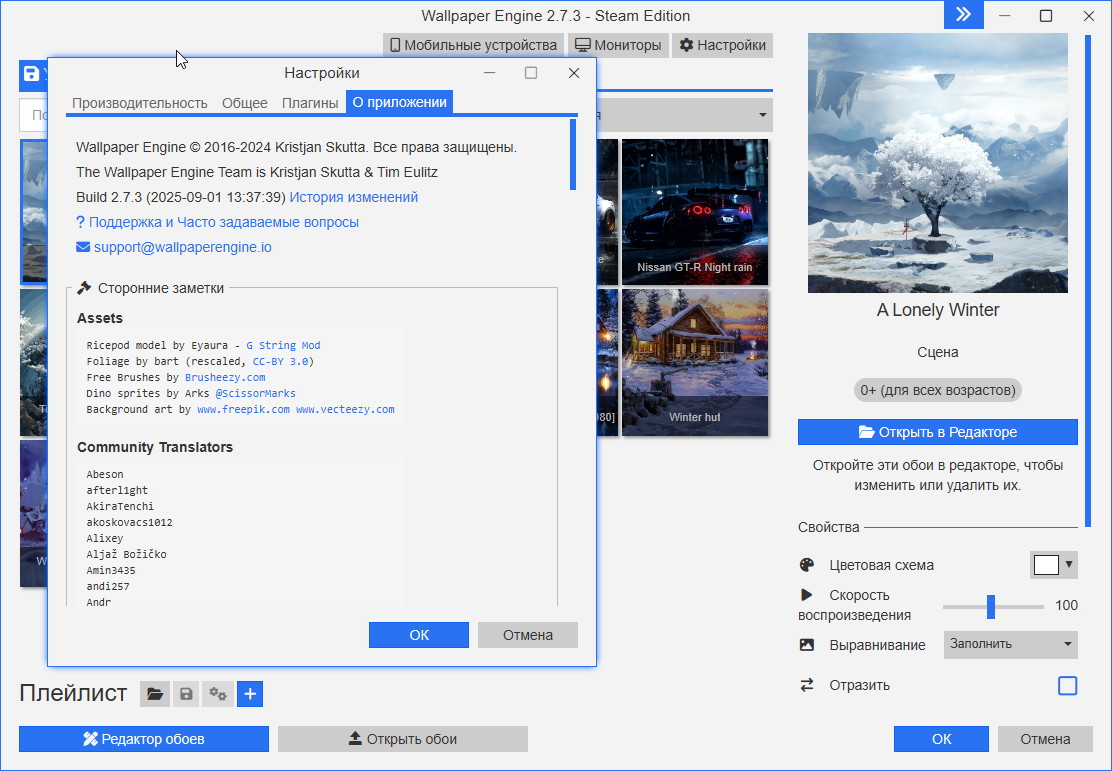The width and height of the screenshot is (1112, 771).
Task: Open Поддержка и Часто задаваемые вопросы link
Action: pos(223,222)
